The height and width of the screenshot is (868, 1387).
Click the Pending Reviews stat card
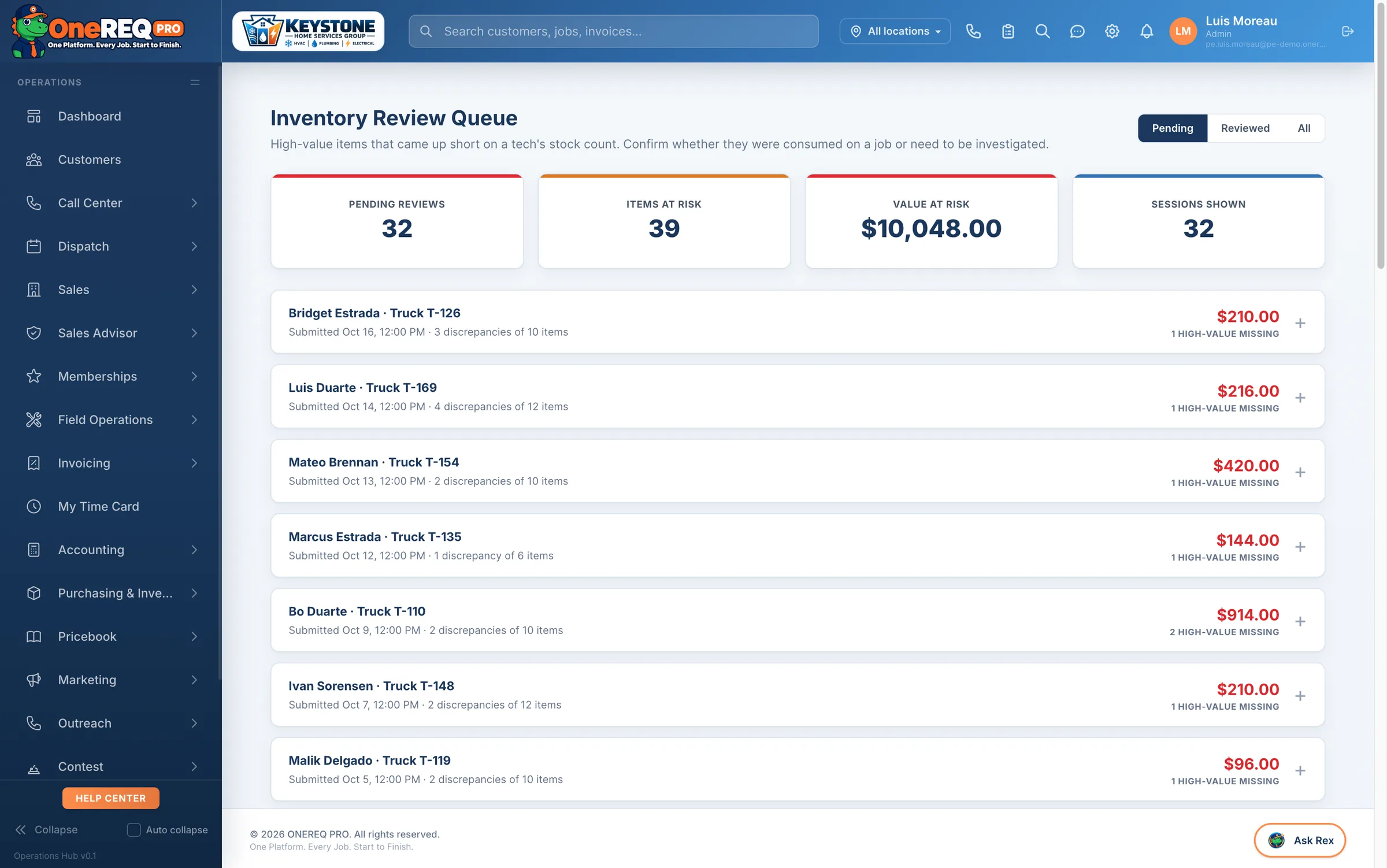[397, 221]
